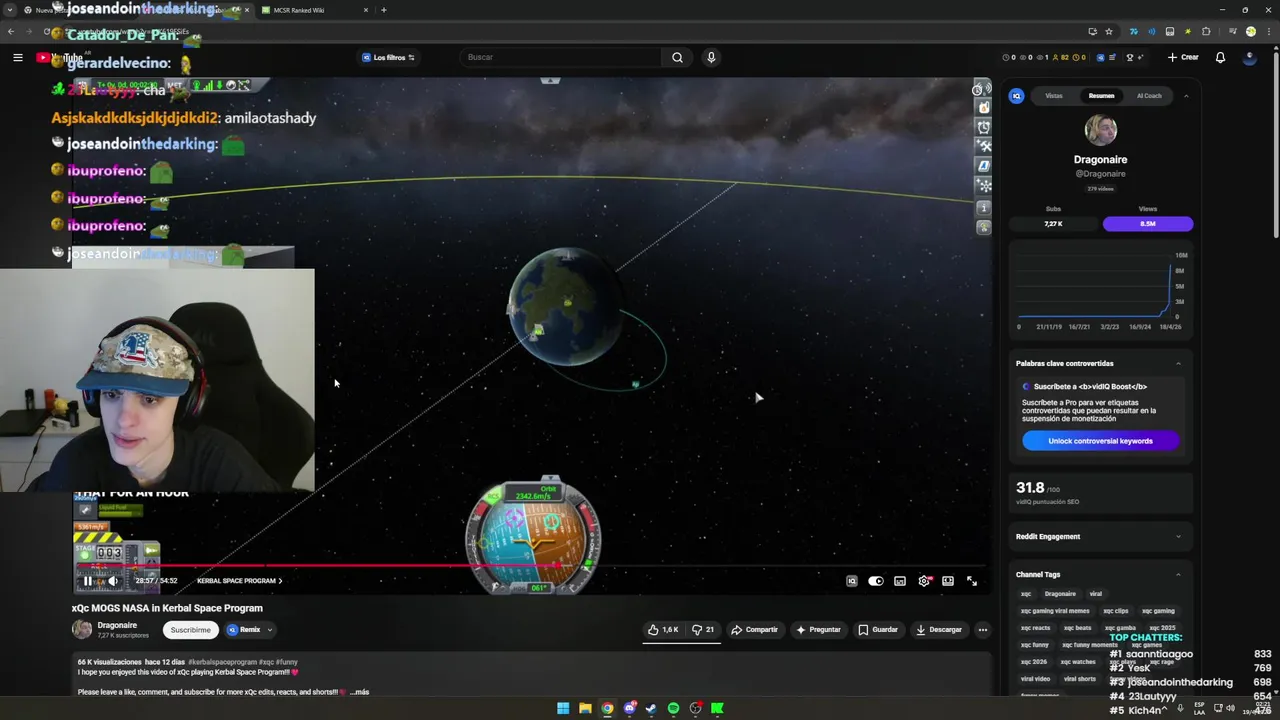The height and width of the screenshot is (720, 1280).
Task: Save the video with Guardar
Action: click(878, 630)
